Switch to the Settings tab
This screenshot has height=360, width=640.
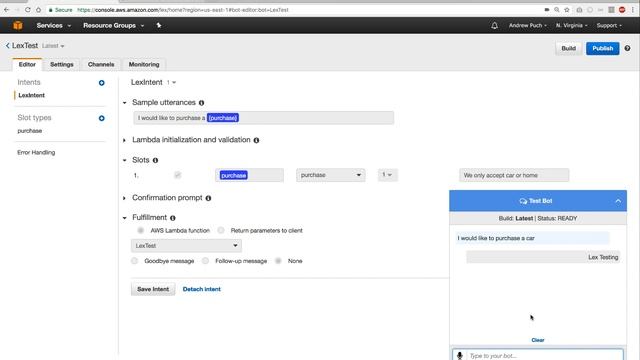[x=62, y=64]
